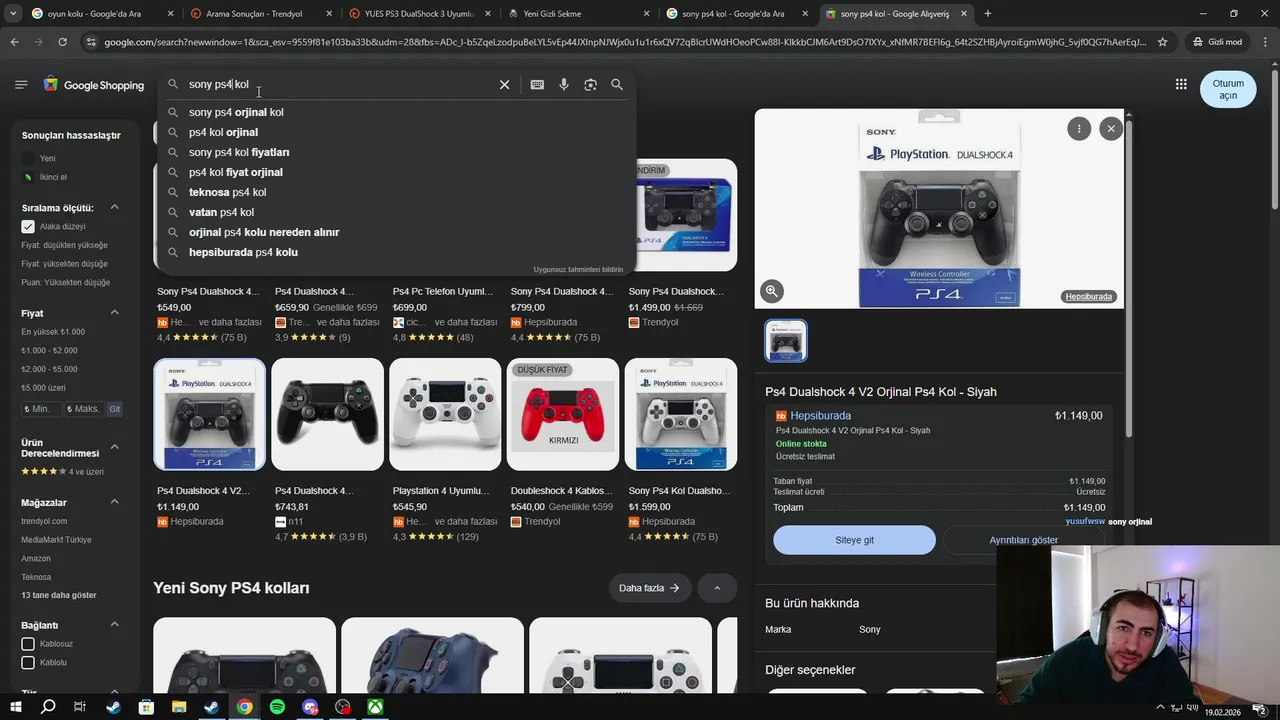
Task: Filter by trendyol.com store
Action: tap(44, 521)
